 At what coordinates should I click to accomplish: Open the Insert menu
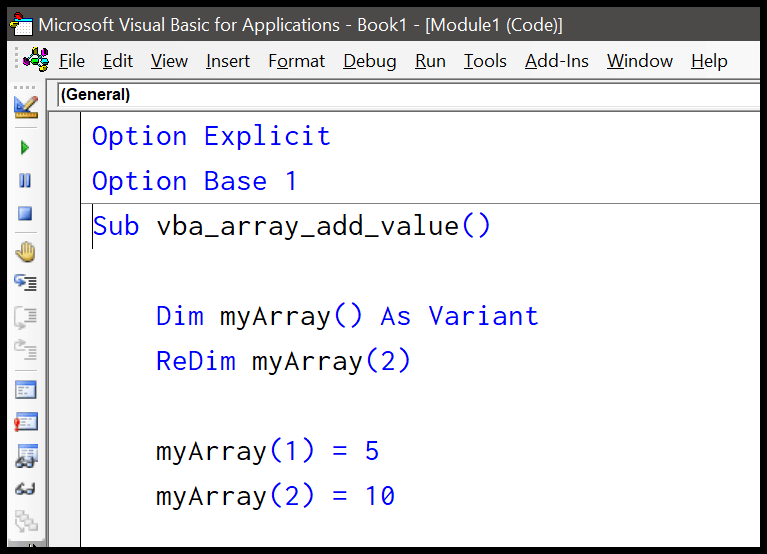pos(228,61)
